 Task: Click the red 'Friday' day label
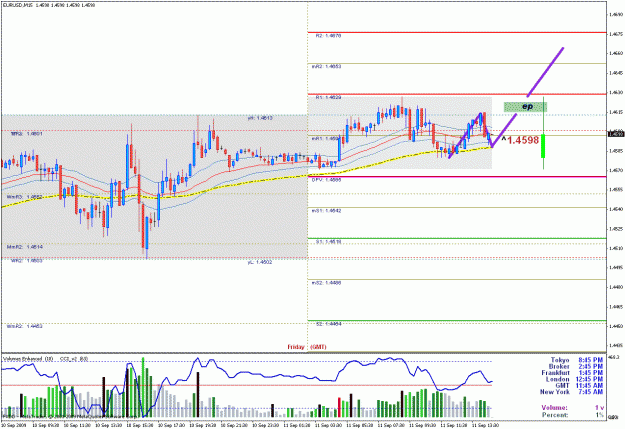296,347
